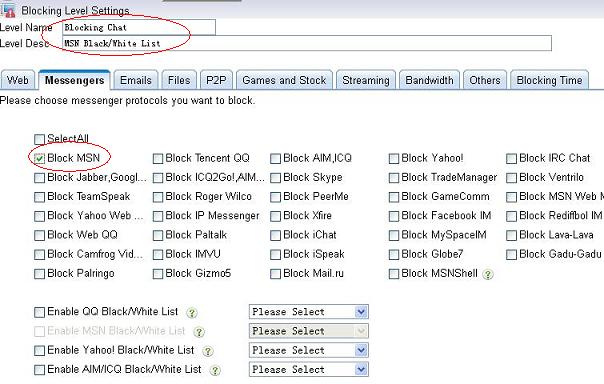Check the Block Yahoo! box
This screenshot has width=604, height=384.
[393, 158]
